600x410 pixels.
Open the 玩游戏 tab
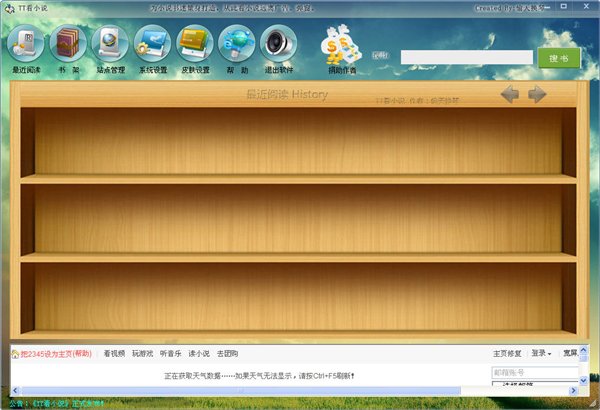(142, 354)
